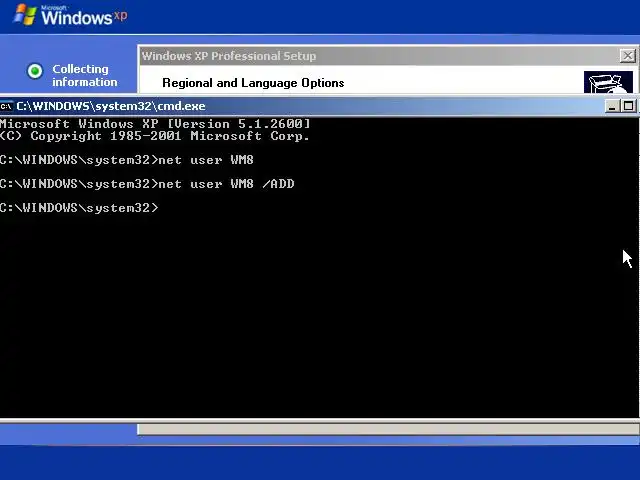The width and height of the screenshot is (640, 480).
Task: Close the Windows XP Professional Setup dialog
Action: coord(628,56)
